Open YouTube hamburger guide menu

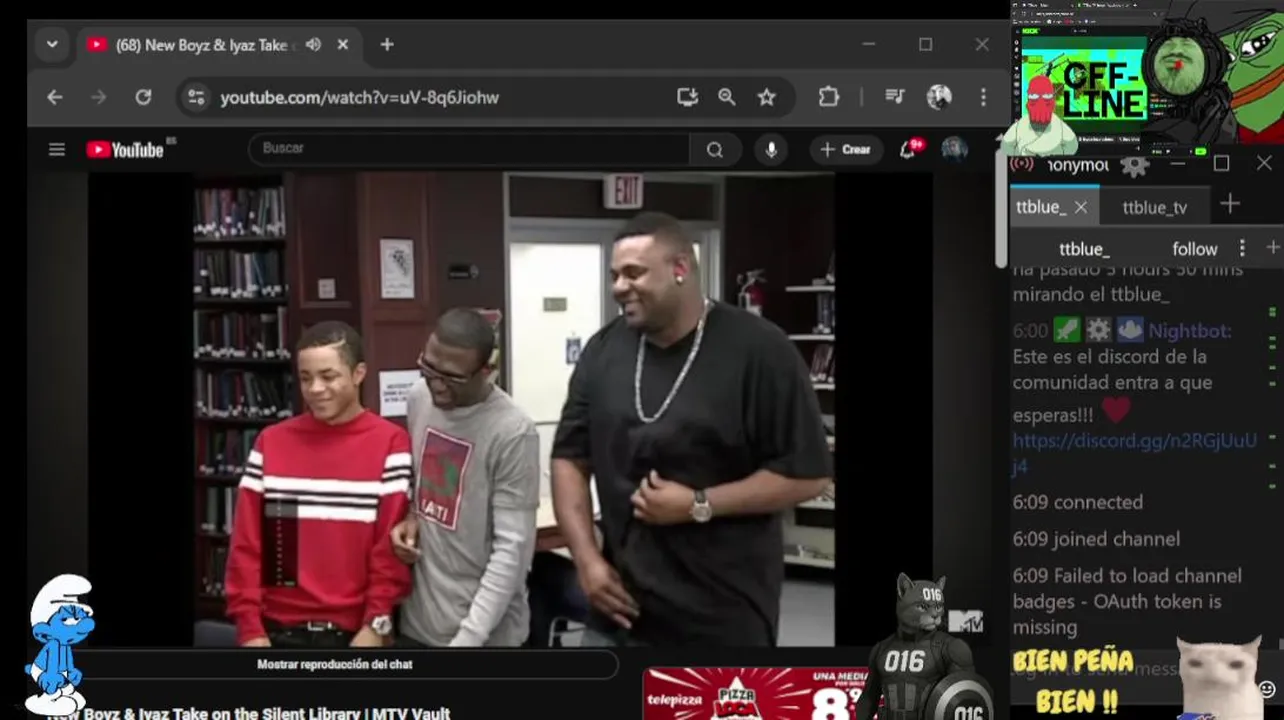coord(57,150)
